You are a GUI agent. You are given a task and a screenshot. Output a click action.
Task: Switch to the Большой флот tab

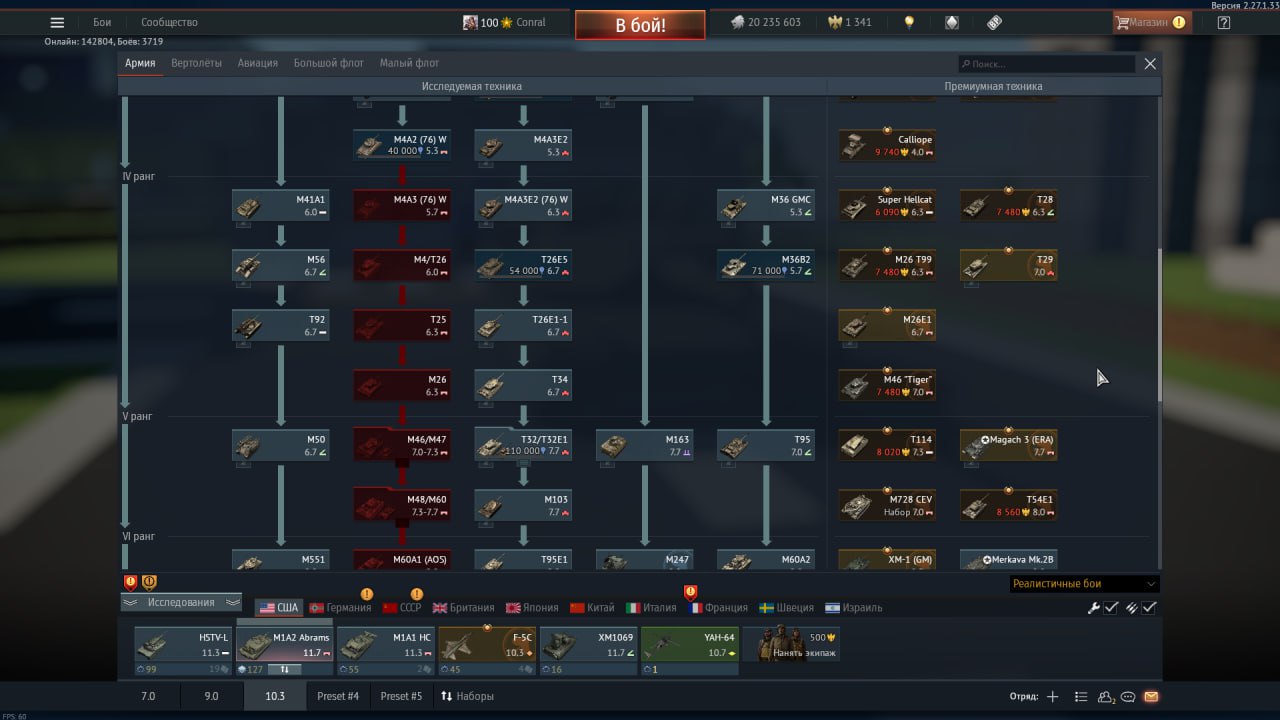tap(329, 63)
